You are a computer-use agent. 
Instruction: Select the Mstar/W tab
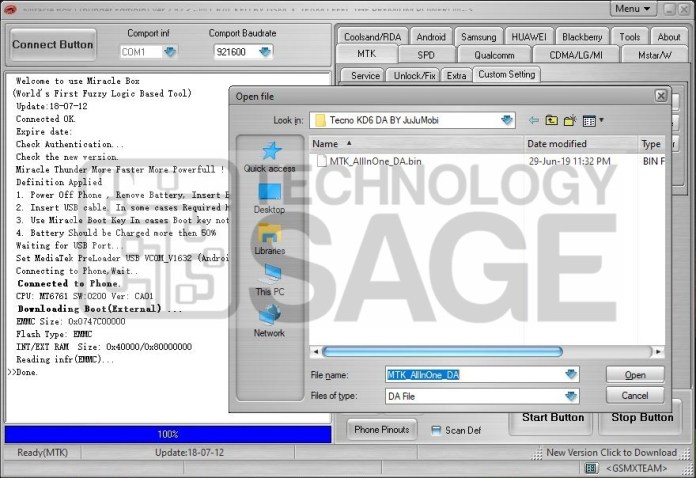coord(655,55)
